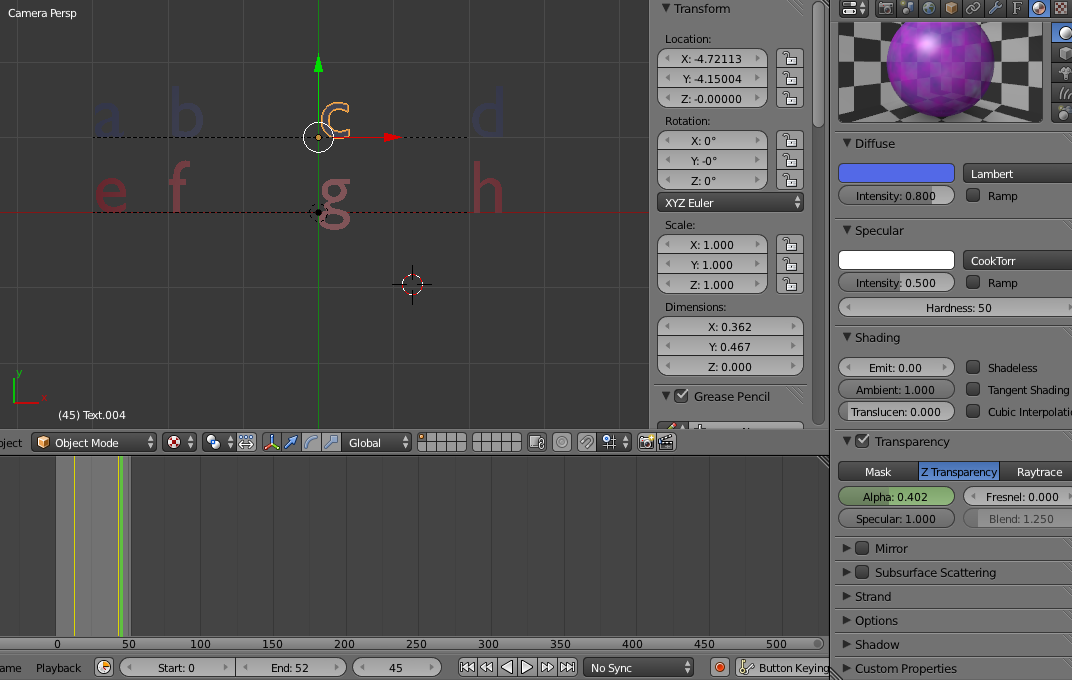The height and width of the screenshot is (680, 1072).
Task: Enable Shadeless checkbox
Action: tap(973, 367)
